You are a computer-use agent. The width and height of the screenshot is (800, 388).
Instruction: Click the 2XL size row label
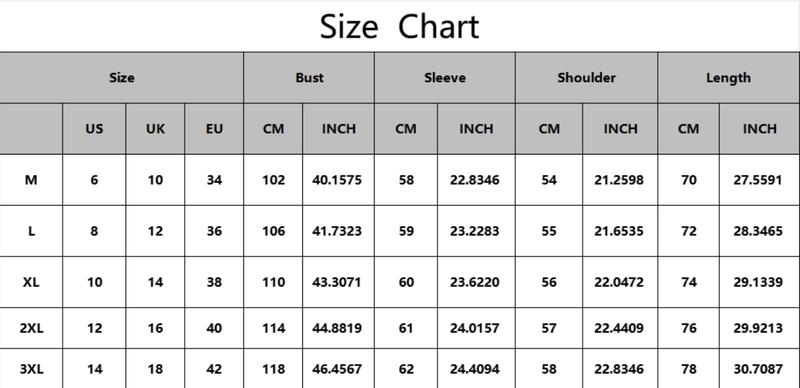click(x=31, y=328)
